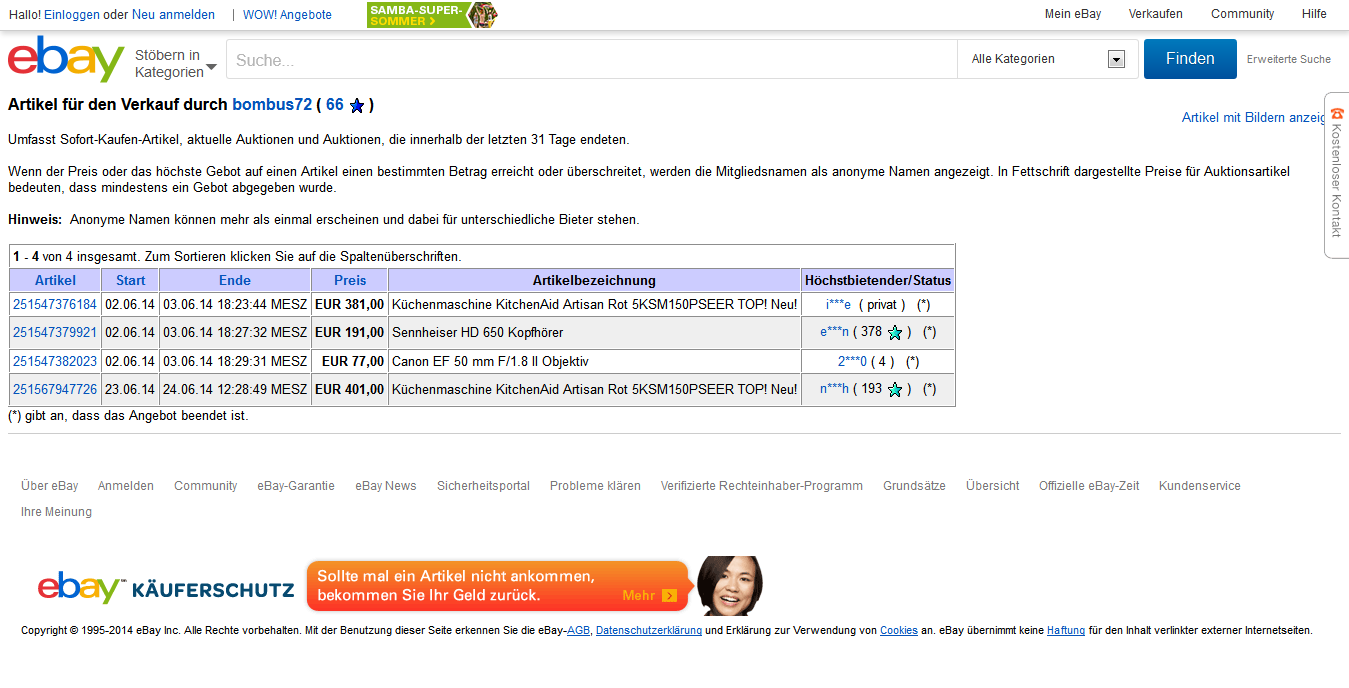
Task: Click Kundenservice footer link
Action: coord(1200,486)
